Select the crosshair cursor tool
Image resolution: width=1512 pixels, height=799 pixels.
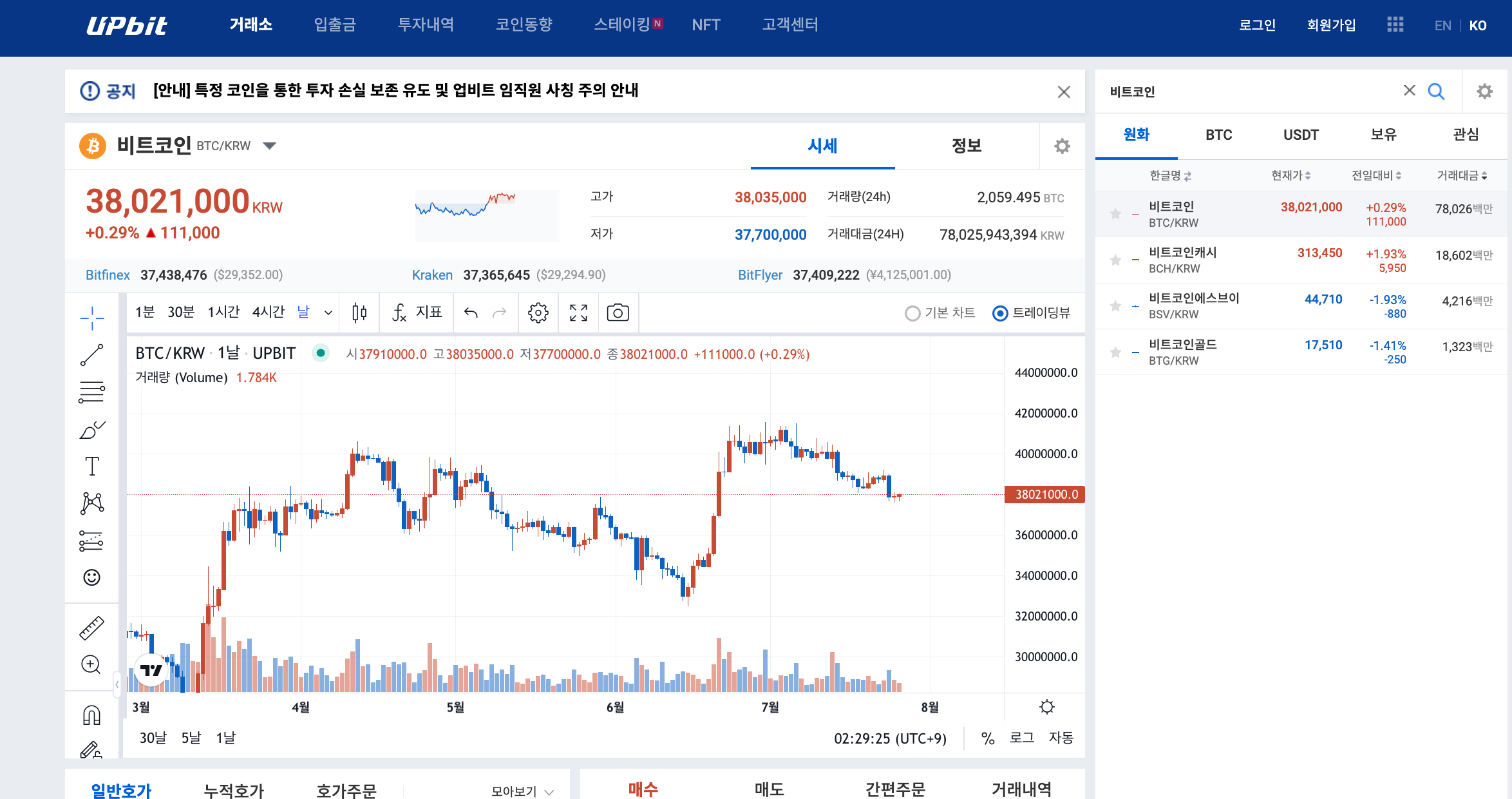point(92,318)
